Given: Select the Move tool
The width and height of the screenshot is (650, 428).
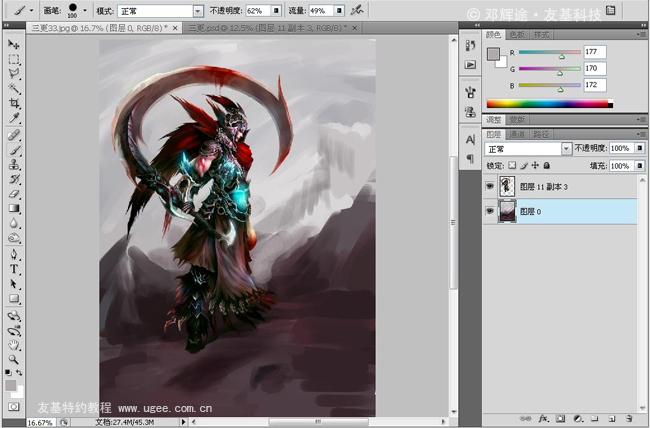Looking at the screenshot, I should [x=14, y=44].
